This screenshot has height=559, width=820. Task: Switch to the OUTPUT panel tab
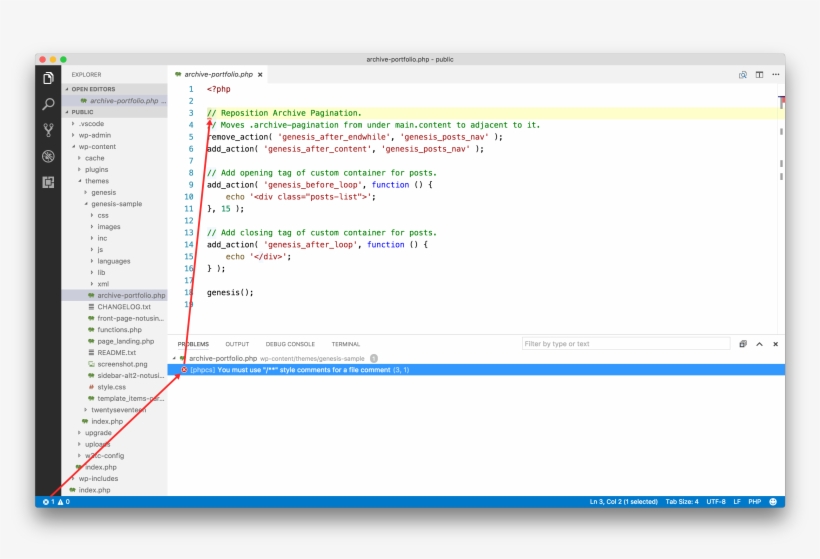coord(237,344)
